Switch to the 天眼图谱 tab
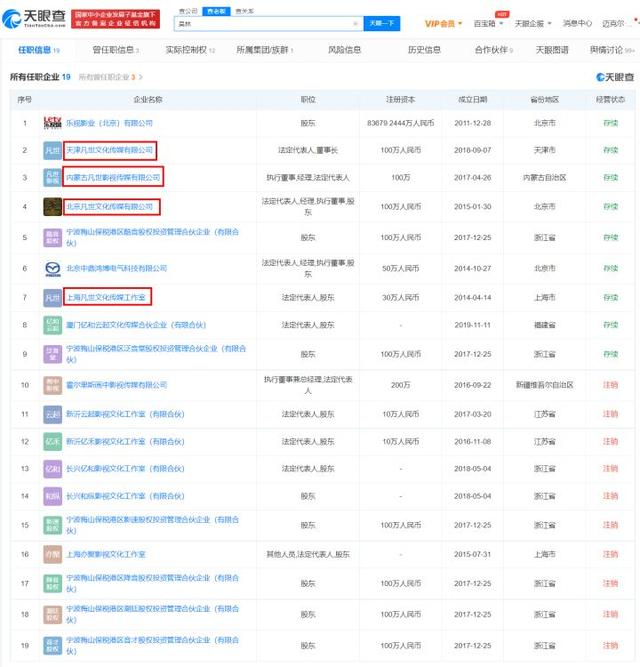Viewport: 640px width, 667px height. tap(552, 50)
